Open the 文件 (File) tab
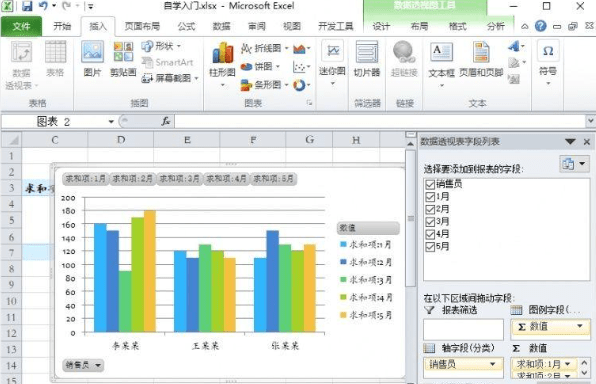This screenshot has width=596, height=384. pyautogui.click(x=21, y=26)
